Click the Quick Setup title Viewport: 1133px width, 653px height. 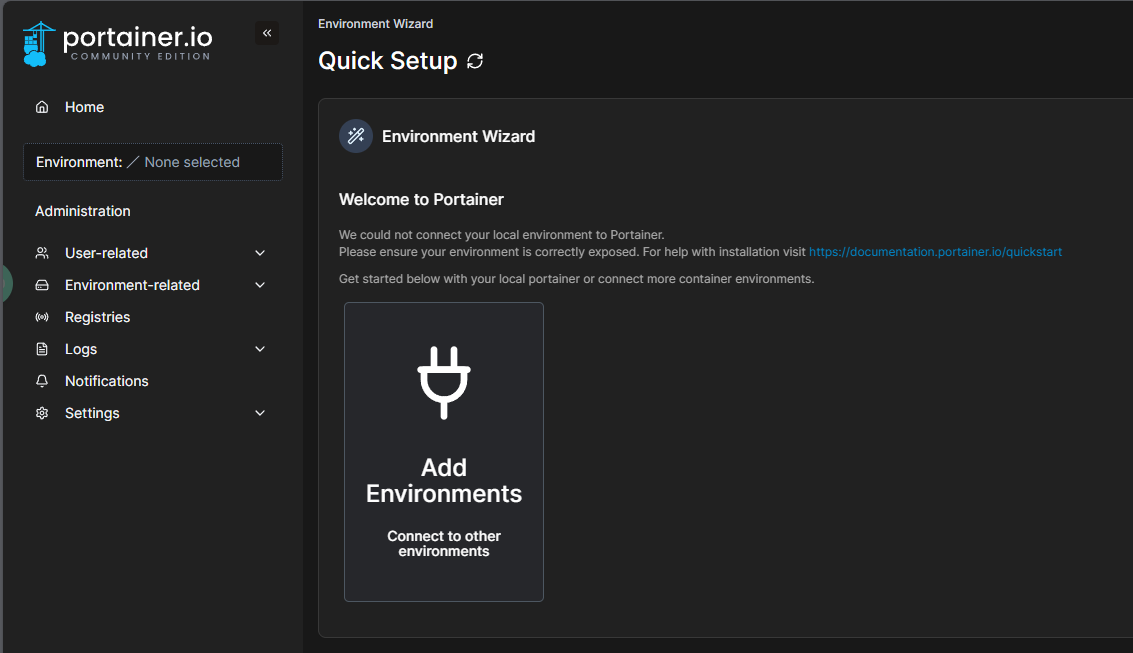point(387,61)
